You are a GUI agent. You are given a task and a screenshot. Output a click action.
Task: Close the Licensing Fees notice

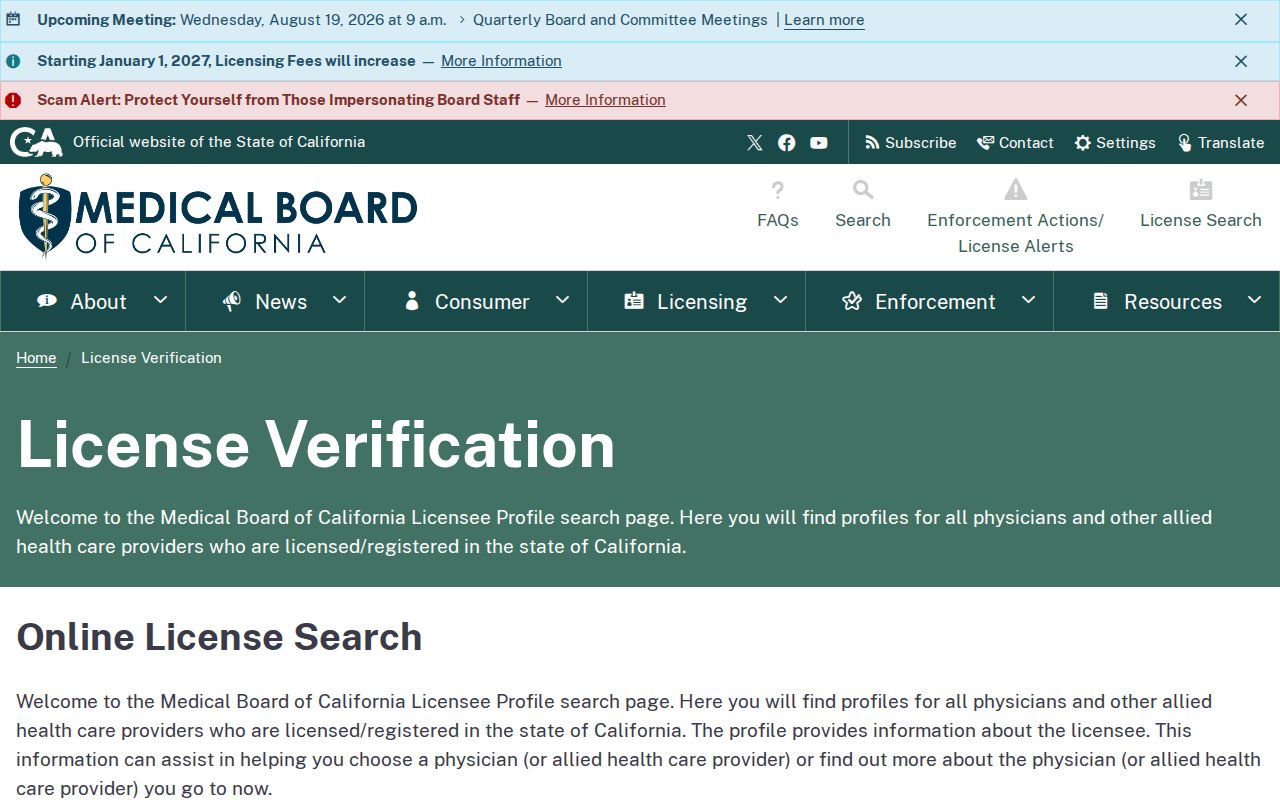click(1241, 61)
